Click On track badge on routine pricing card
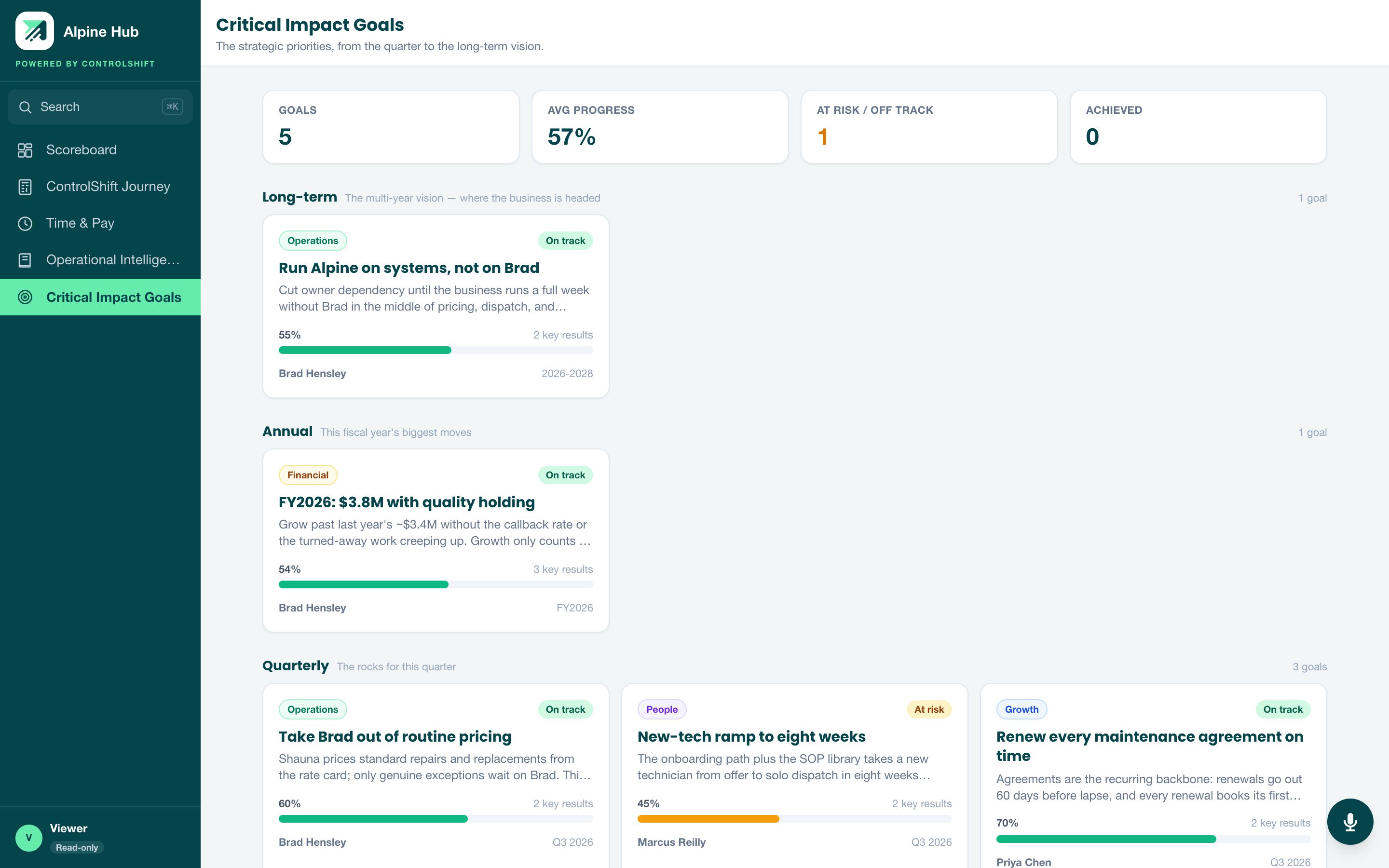Image resolution: width=1389 pixels, height=868 pixels. pyautogui.click(x=565, y=709)
